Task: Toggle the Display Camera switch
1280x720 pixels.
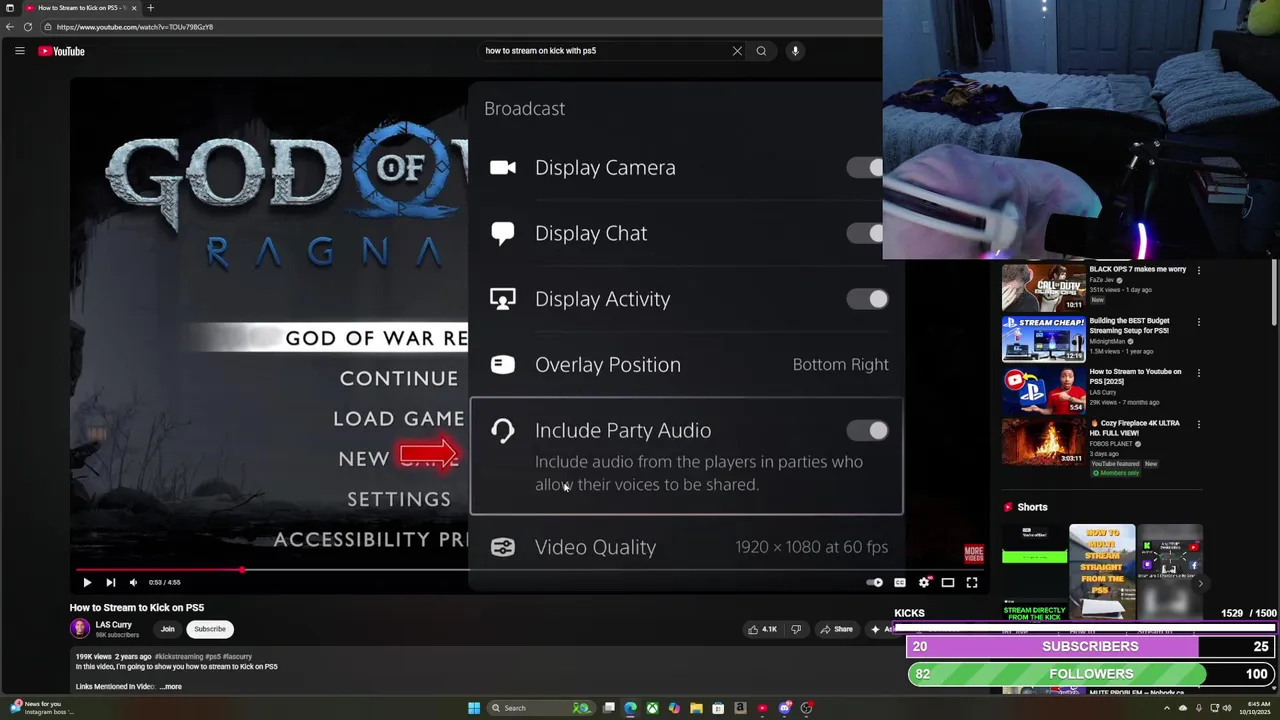Action: pyautogui.click(x=868, y=167)
